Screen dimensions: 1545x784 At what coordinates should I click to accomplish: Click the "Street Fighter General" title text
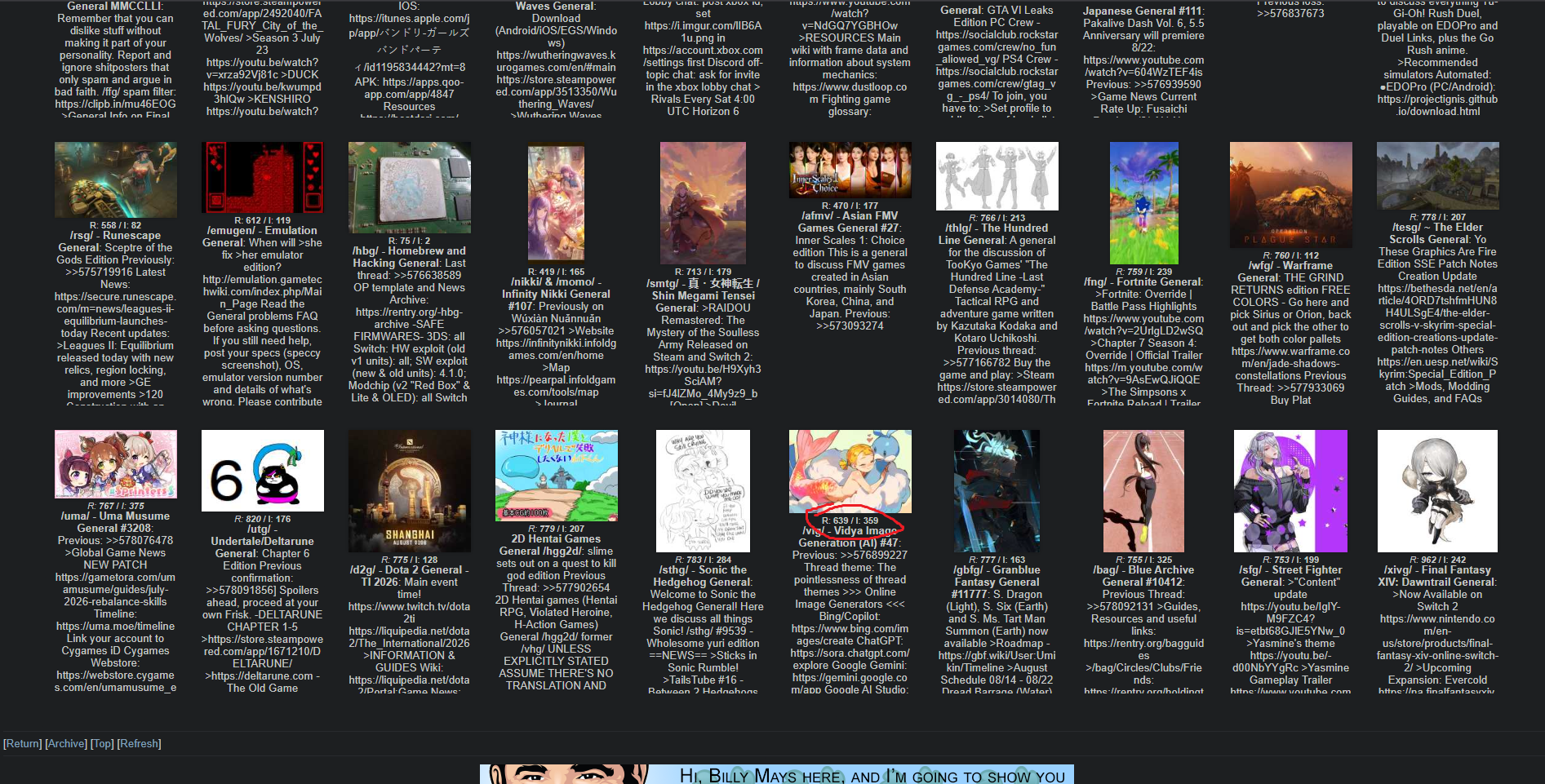[x=1290, y=576]
